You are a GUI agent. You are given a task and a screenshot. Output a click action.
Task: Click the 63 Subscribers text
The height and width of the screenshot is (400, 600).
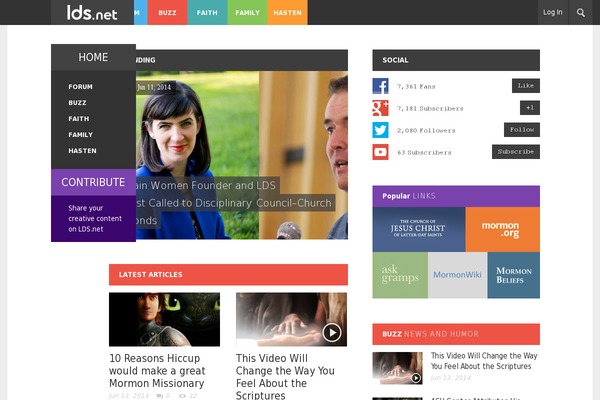[424, 152]
